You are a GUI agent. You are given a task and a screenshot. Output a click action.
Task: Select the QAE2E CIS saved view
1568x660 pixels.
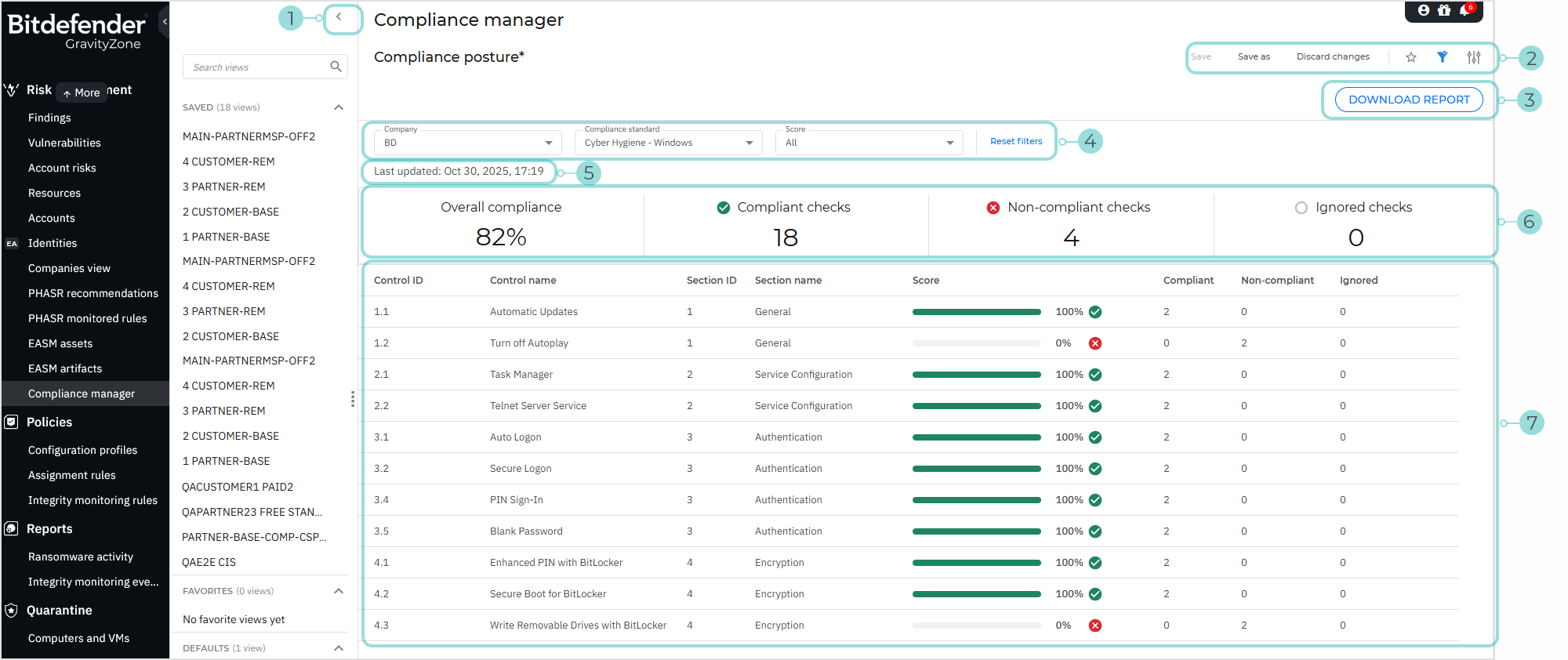click(x=209, y=562)
